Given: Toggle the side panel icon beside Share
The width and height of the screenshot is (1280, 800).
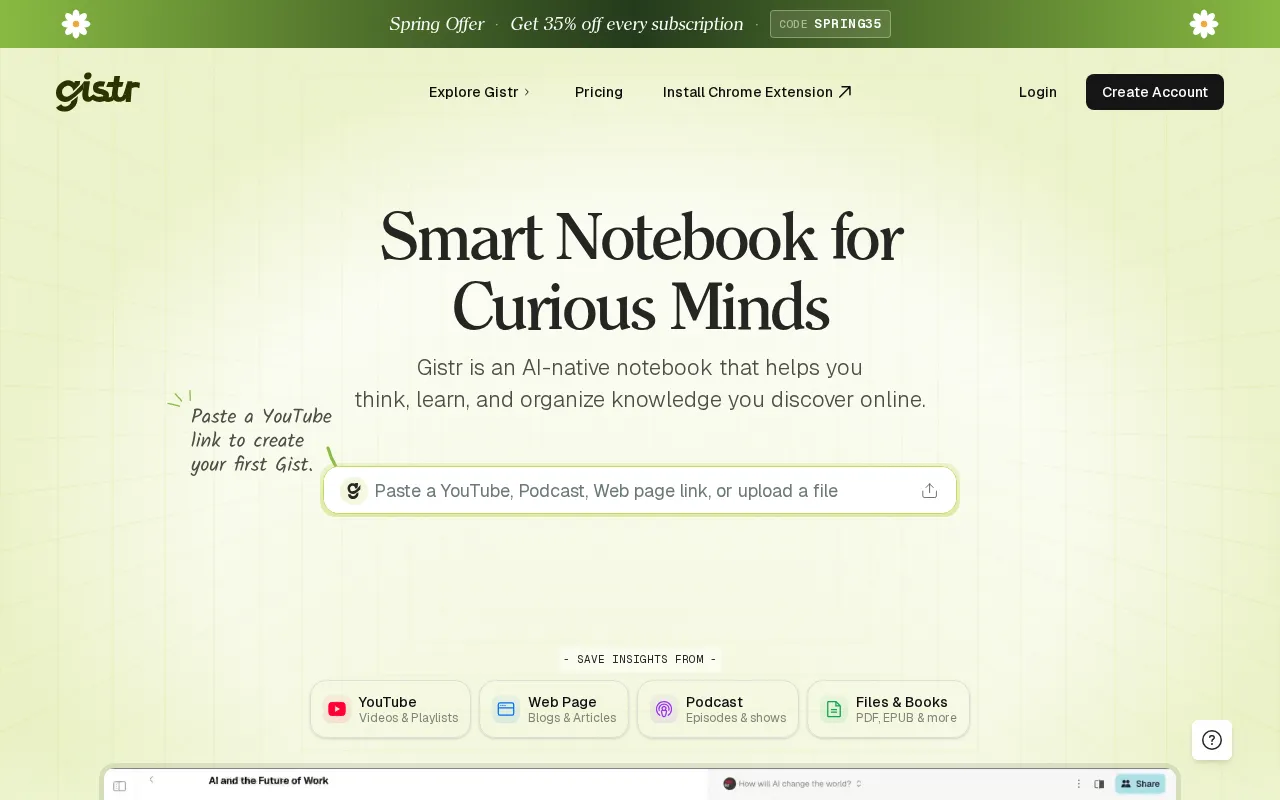Looking at the screenshot, I should (x=1099, y=784).
